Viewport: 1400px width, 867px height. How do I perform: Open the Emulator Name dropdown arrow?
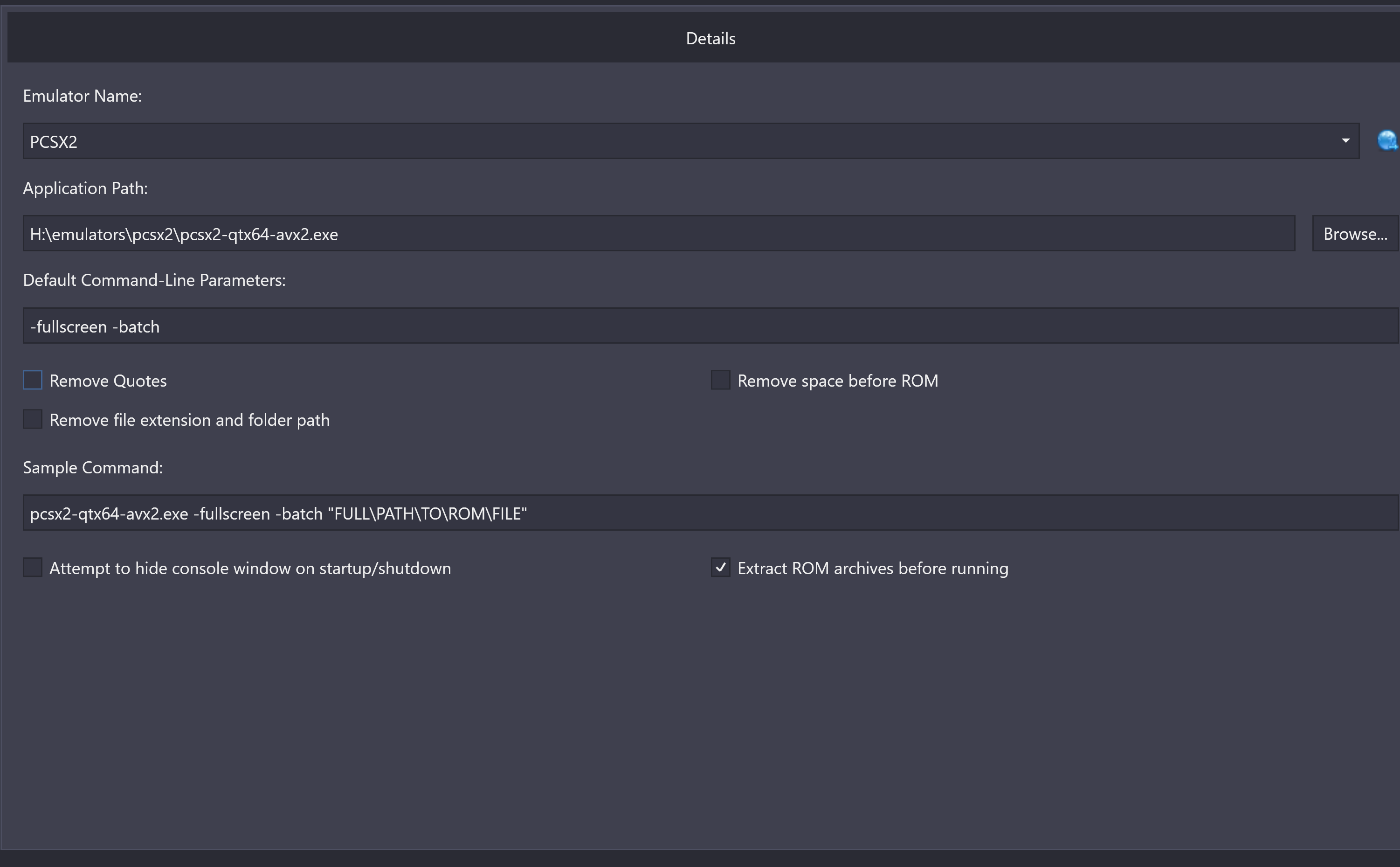pos(1345,141)
